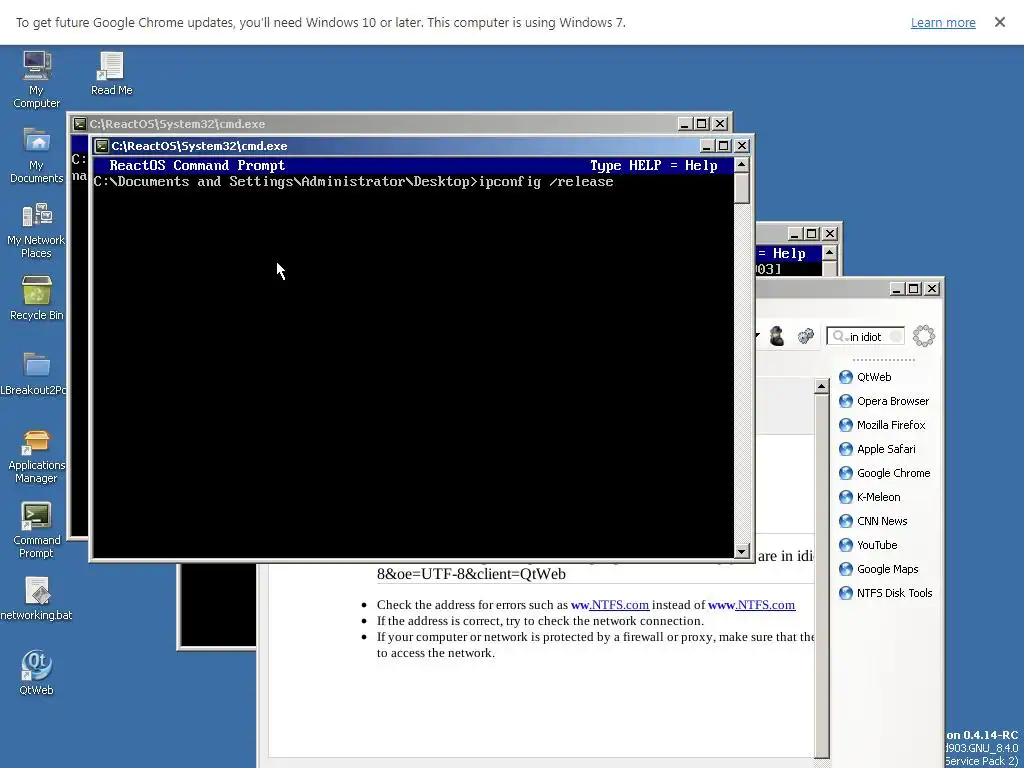Minimize the QtWeb browser window
The image size is (1024, 768).
click(897, 289)
